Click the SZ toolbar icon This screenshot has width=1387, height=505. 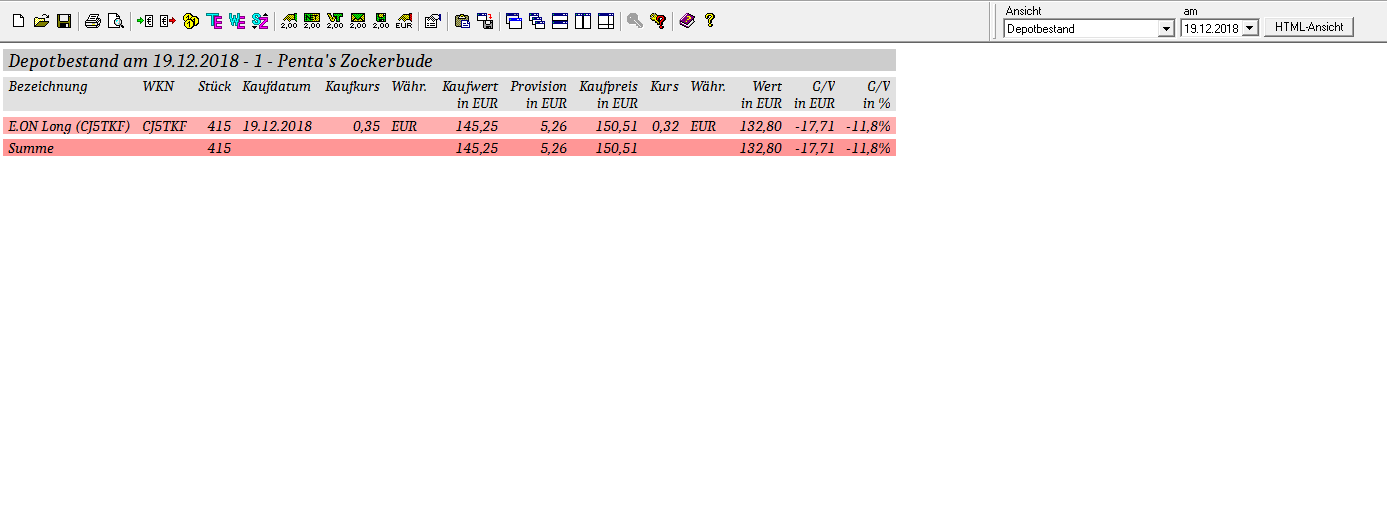(x=260, y=20)
